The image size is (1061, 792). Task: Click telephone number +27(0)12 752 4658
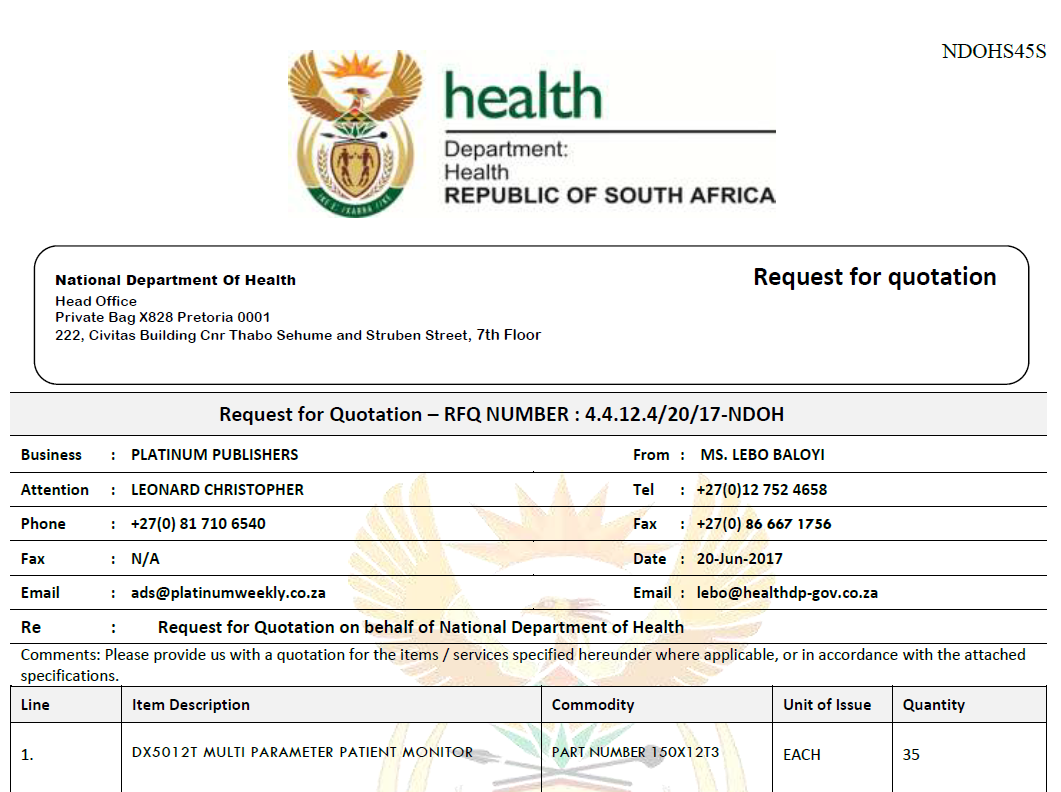point(762,489)
